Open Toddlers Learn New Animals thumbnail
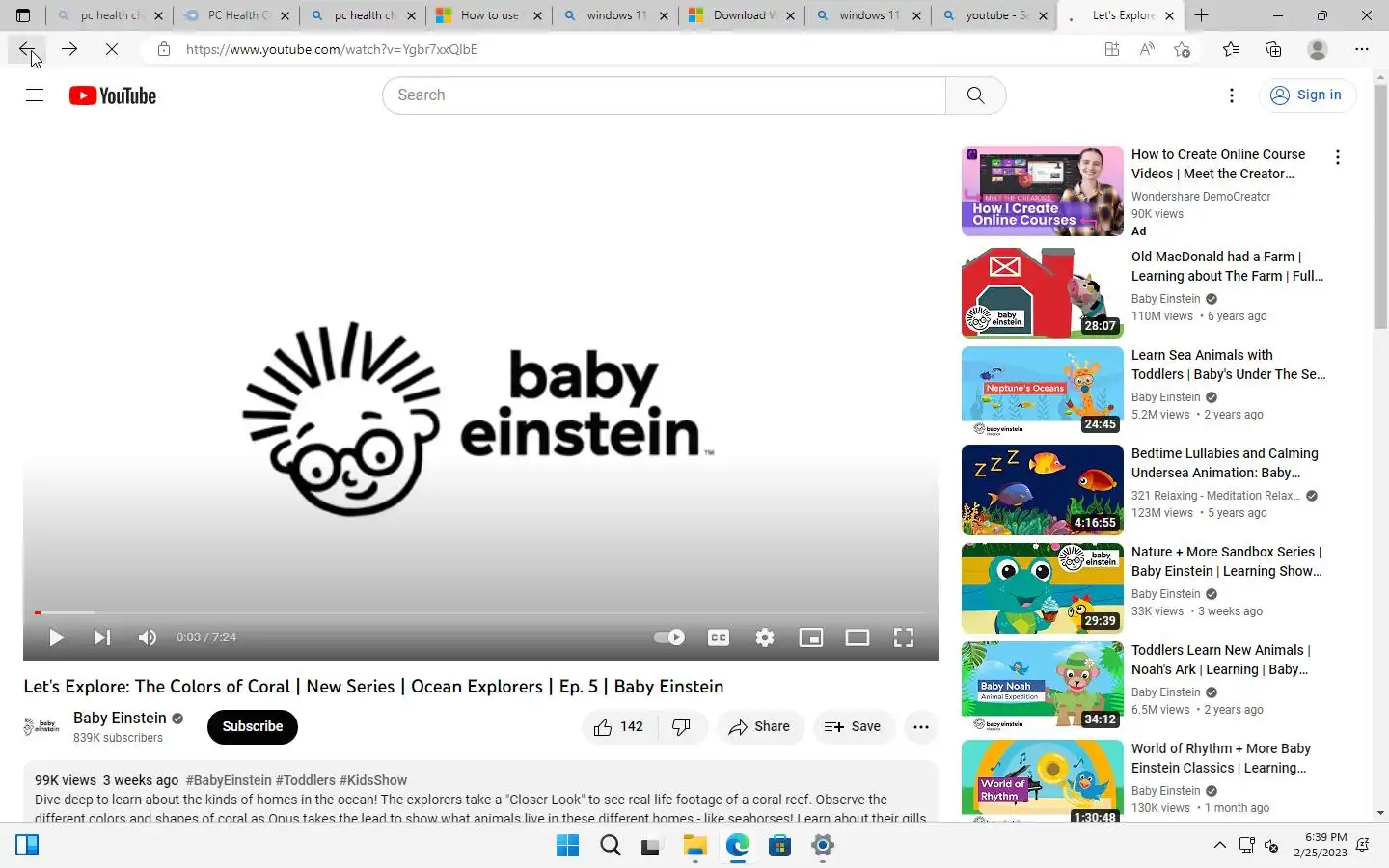1389x868 pixels. coord(1043,686)
